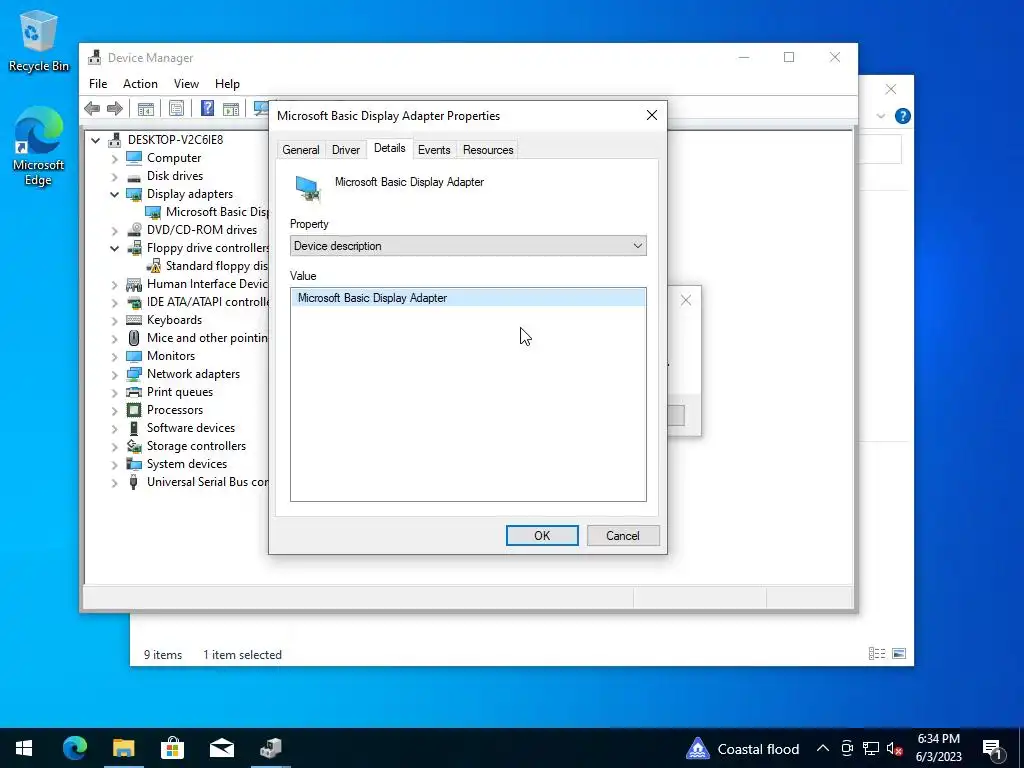The image size is (1024, 768).
Task: Switch to the Driver tab
Action: [x=346, y=150]
